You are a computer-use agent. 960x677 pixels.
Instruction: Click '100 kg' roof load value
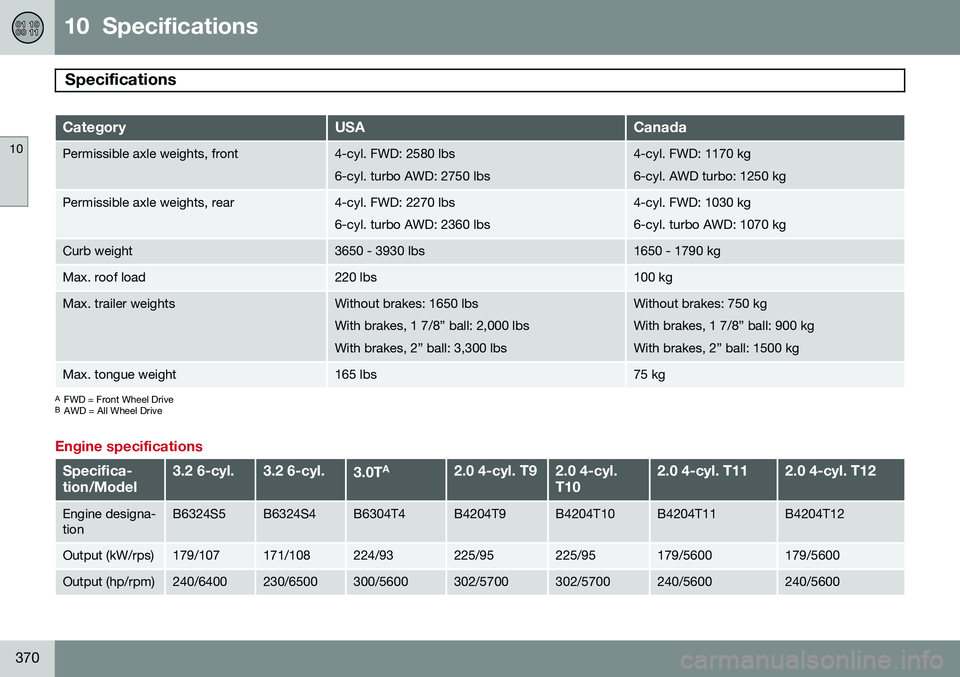click(653, 277)
